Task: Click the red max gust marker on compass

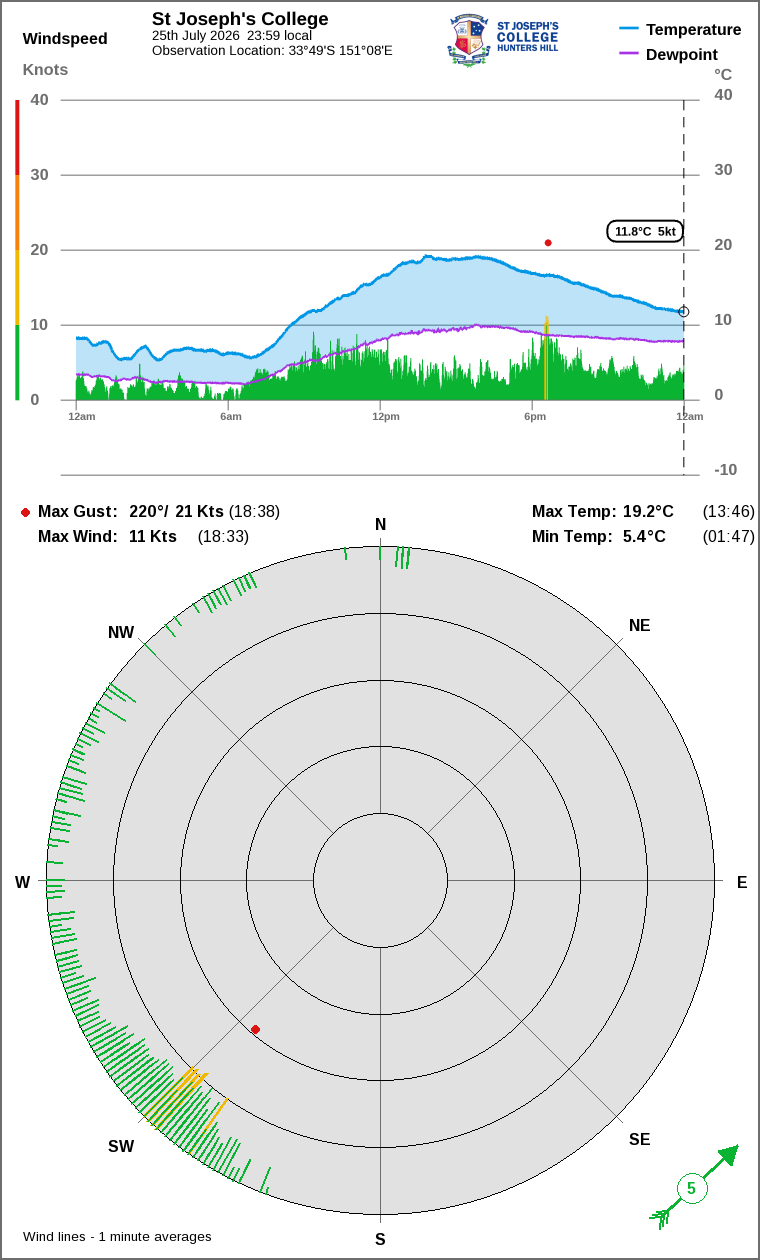Action: coord(255,1029)
